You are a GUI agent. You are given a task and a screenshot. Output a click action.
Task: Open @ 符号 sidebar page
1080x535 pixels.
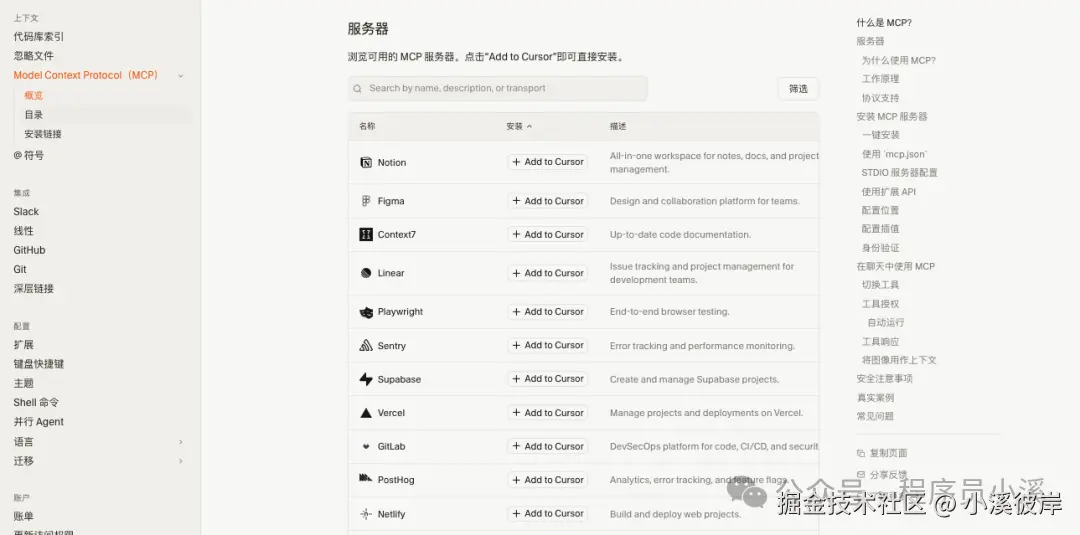[29, 156]
